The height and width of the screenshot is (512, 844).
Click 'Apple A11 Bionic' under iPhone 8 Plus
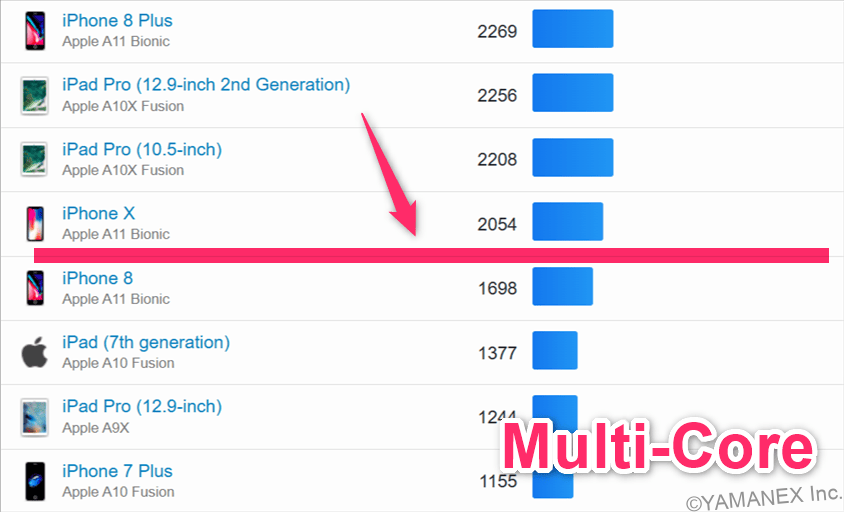[x=116, y=41]
